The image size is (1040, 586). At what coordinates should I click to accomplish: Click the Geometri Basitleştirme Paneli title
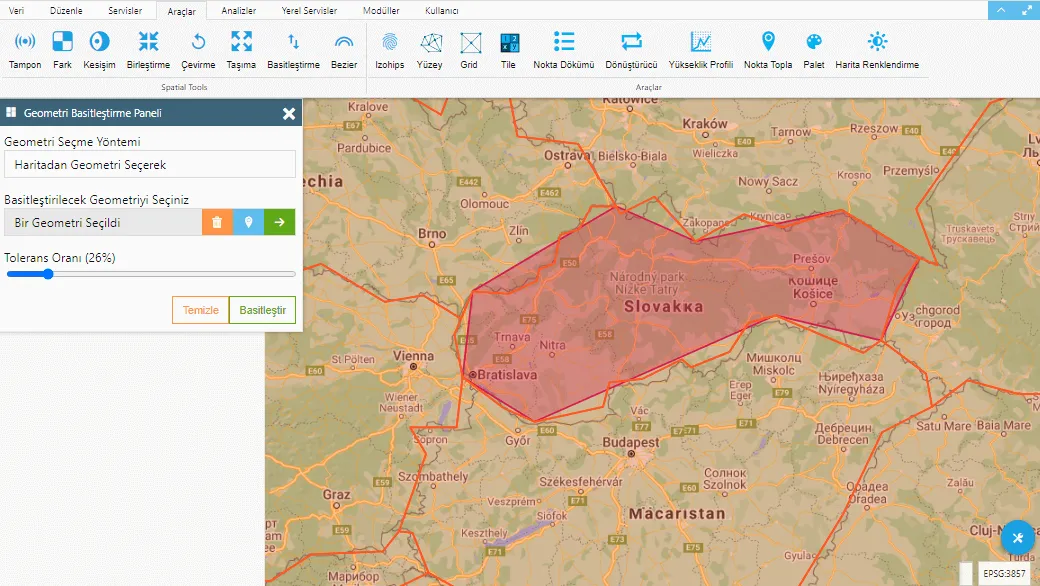coord(93,113)
